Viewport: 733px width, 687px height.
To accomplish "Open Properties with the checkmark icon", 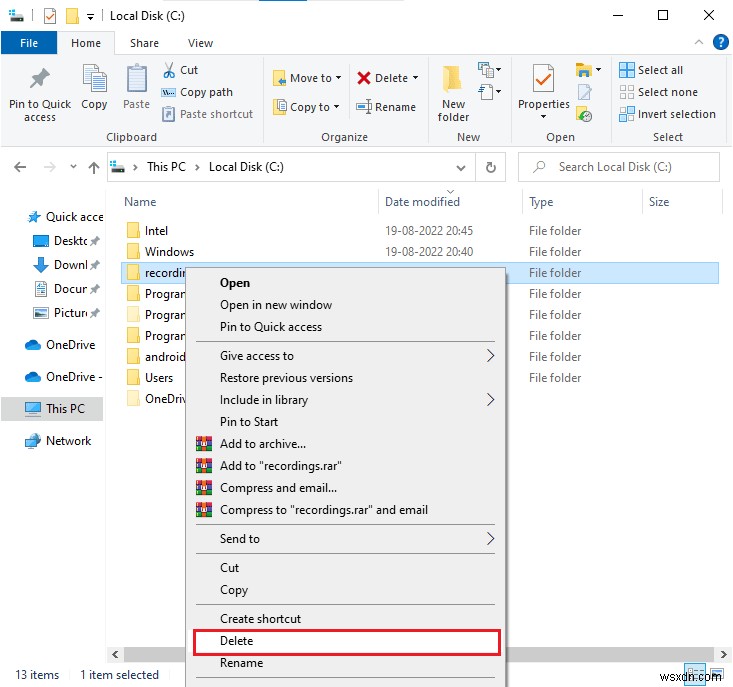I will pyautogui.click(x=543, y=79).
